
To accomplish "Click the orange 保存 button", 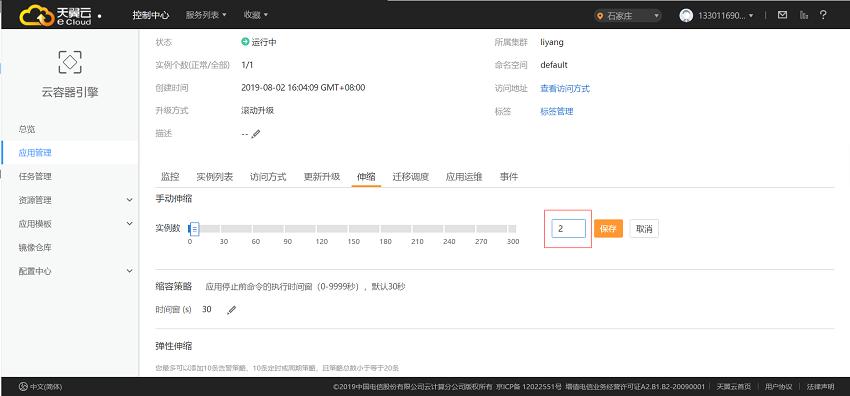I will click(x=608, y=229).
